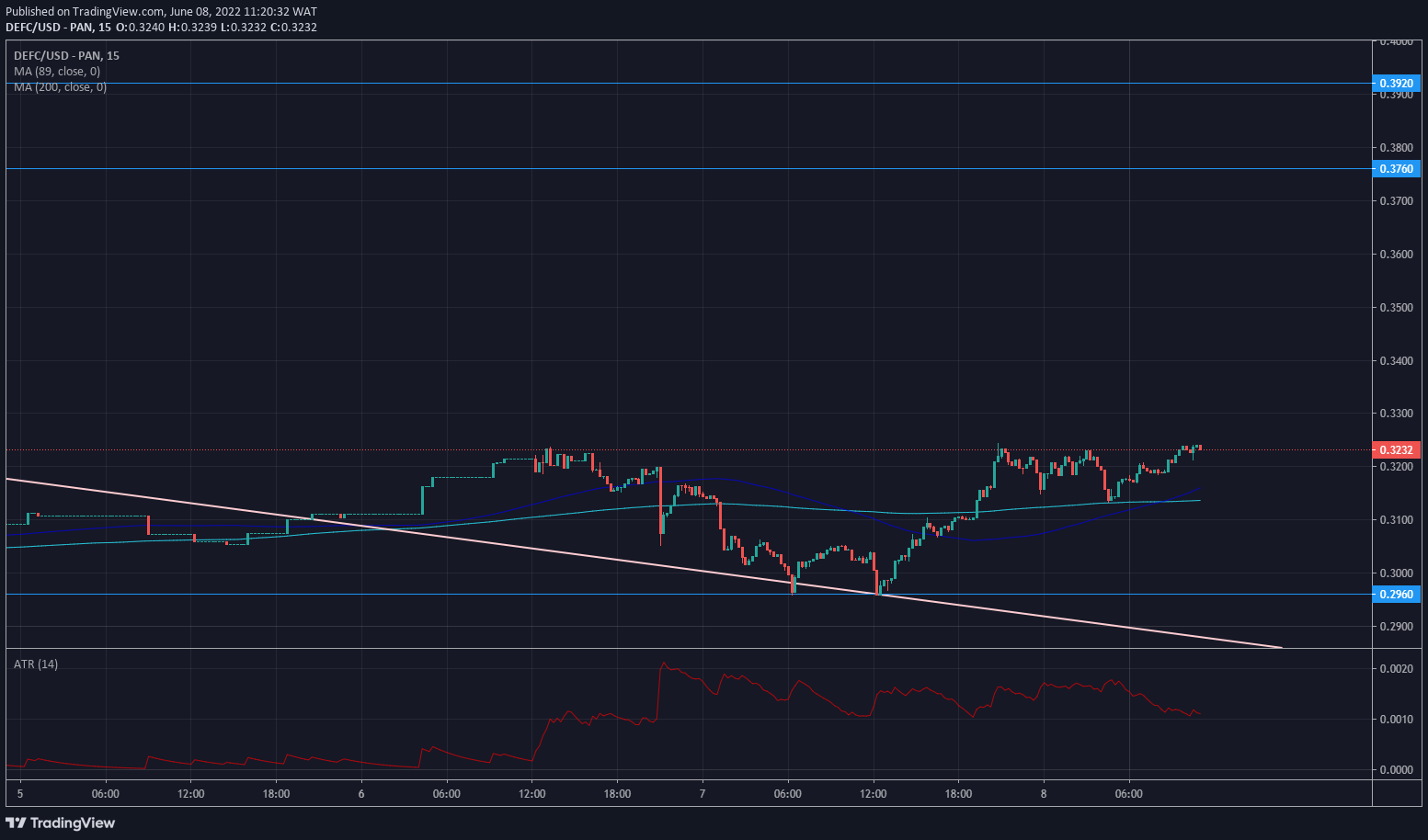
Task: Click the 0.3600 price axis value
Action: coord(1396,255)
